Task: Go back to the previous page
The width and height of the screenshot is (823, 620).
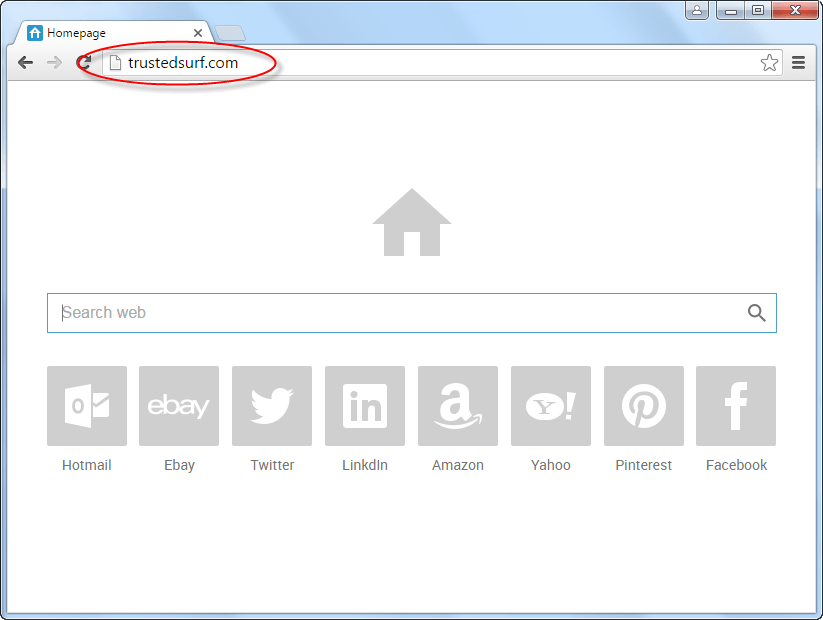Action: (x=25, y=63)
